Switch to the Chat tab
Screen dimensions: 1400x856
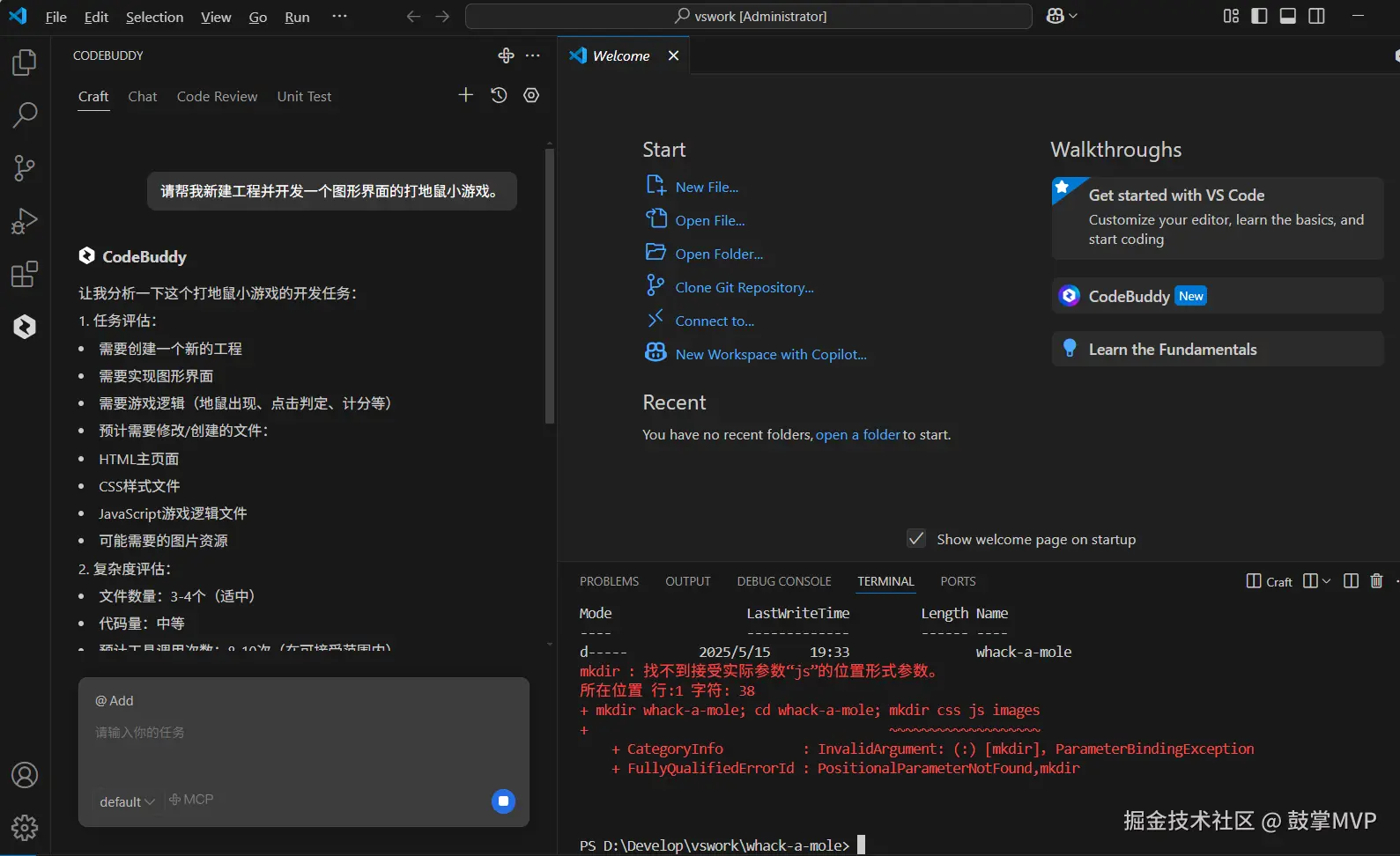[x=143, y=96]
